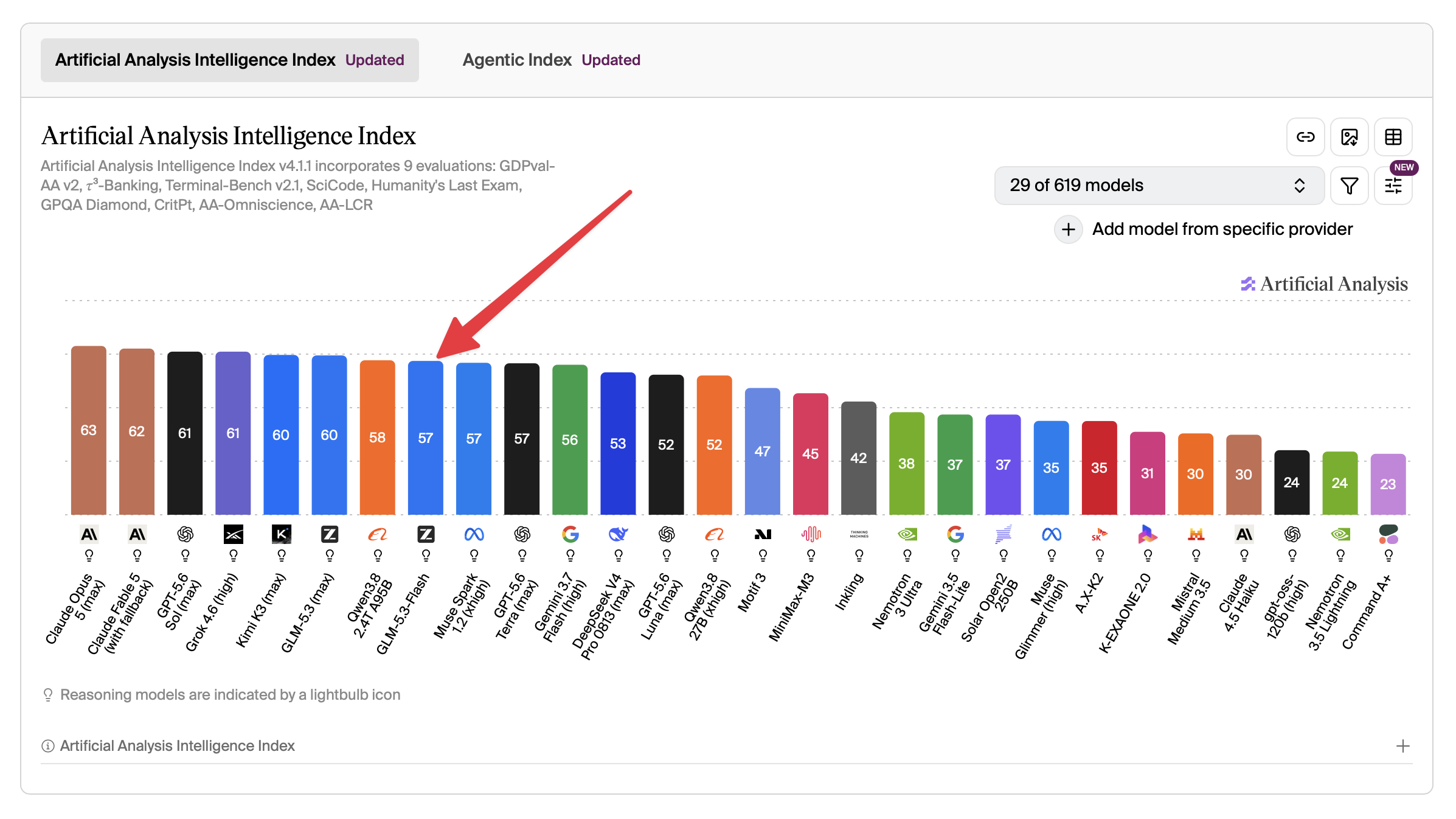The height and width of the screenshot is (819, 1456).
Task: Click the K-EXAONE 2.0 provider logo
Action: 1148,534
